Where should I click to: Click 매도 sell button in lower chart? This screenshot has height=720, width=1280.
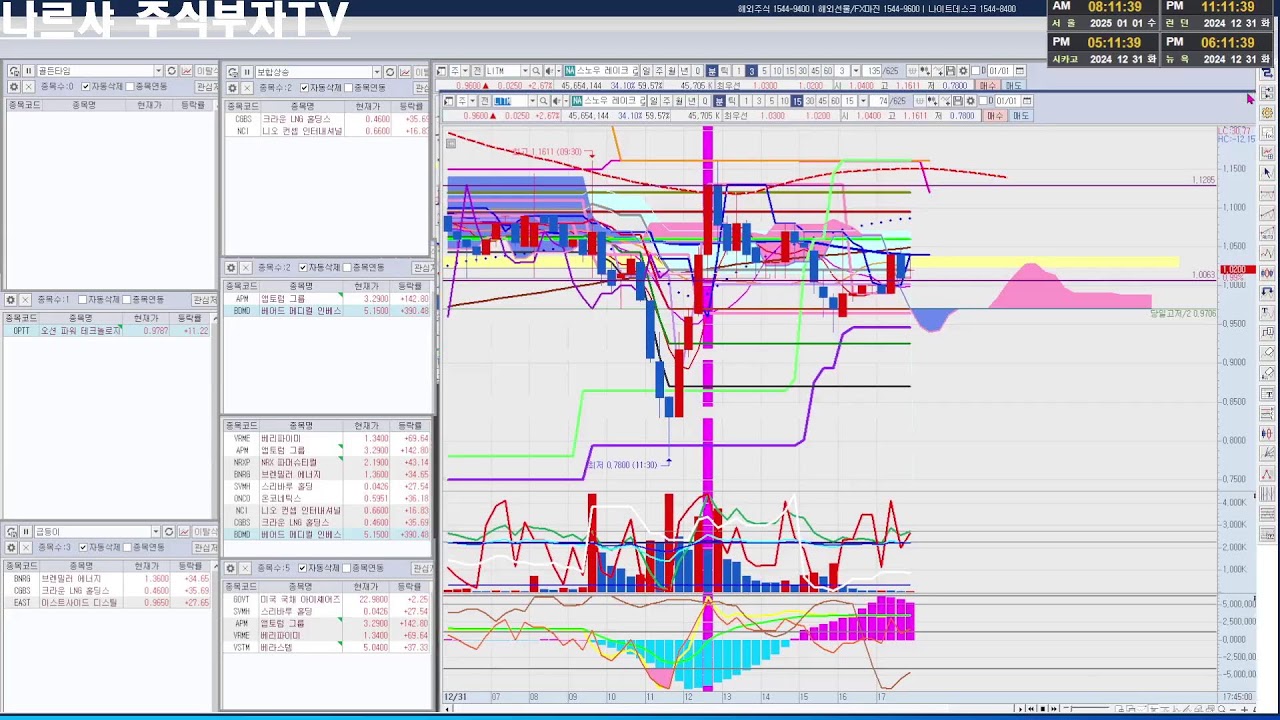(1021, 115)
